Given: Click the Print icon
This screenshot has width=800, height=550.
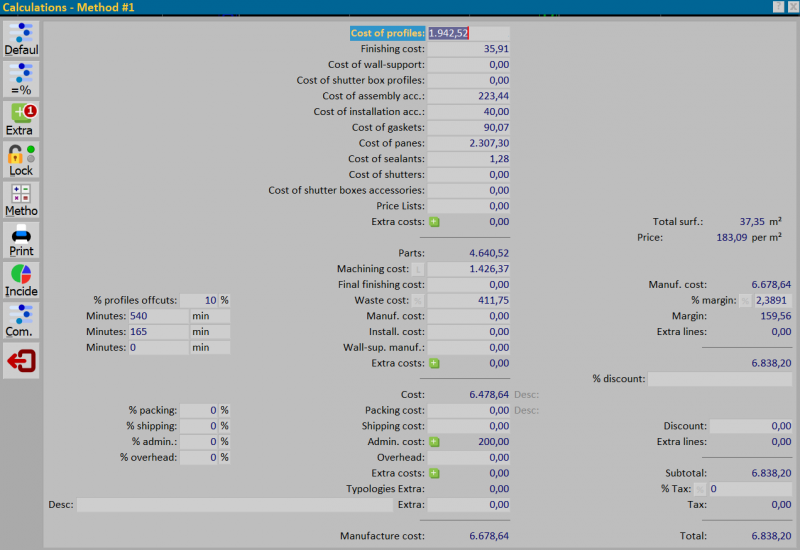Looking at the screenshot, I should click(x=21, y=240).
